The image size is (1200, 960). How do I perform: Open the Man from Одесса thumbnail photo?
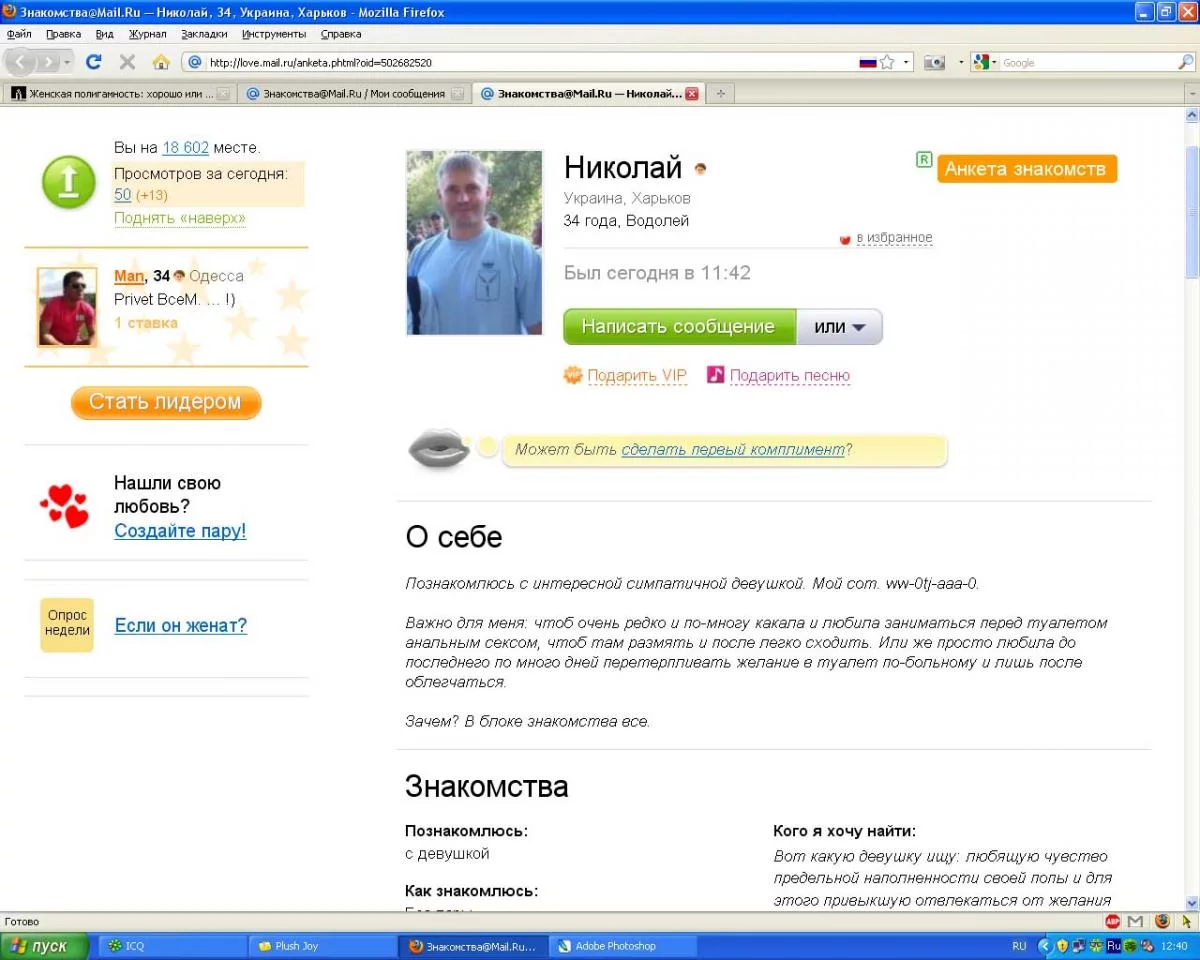click(67, 307)
